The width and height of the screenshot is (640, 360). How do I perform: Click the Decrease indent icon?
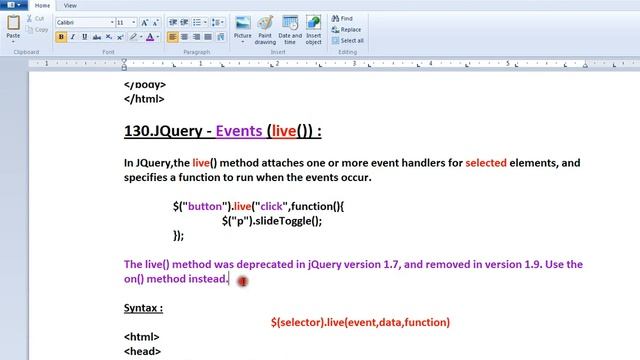click(x=173, y=22)
